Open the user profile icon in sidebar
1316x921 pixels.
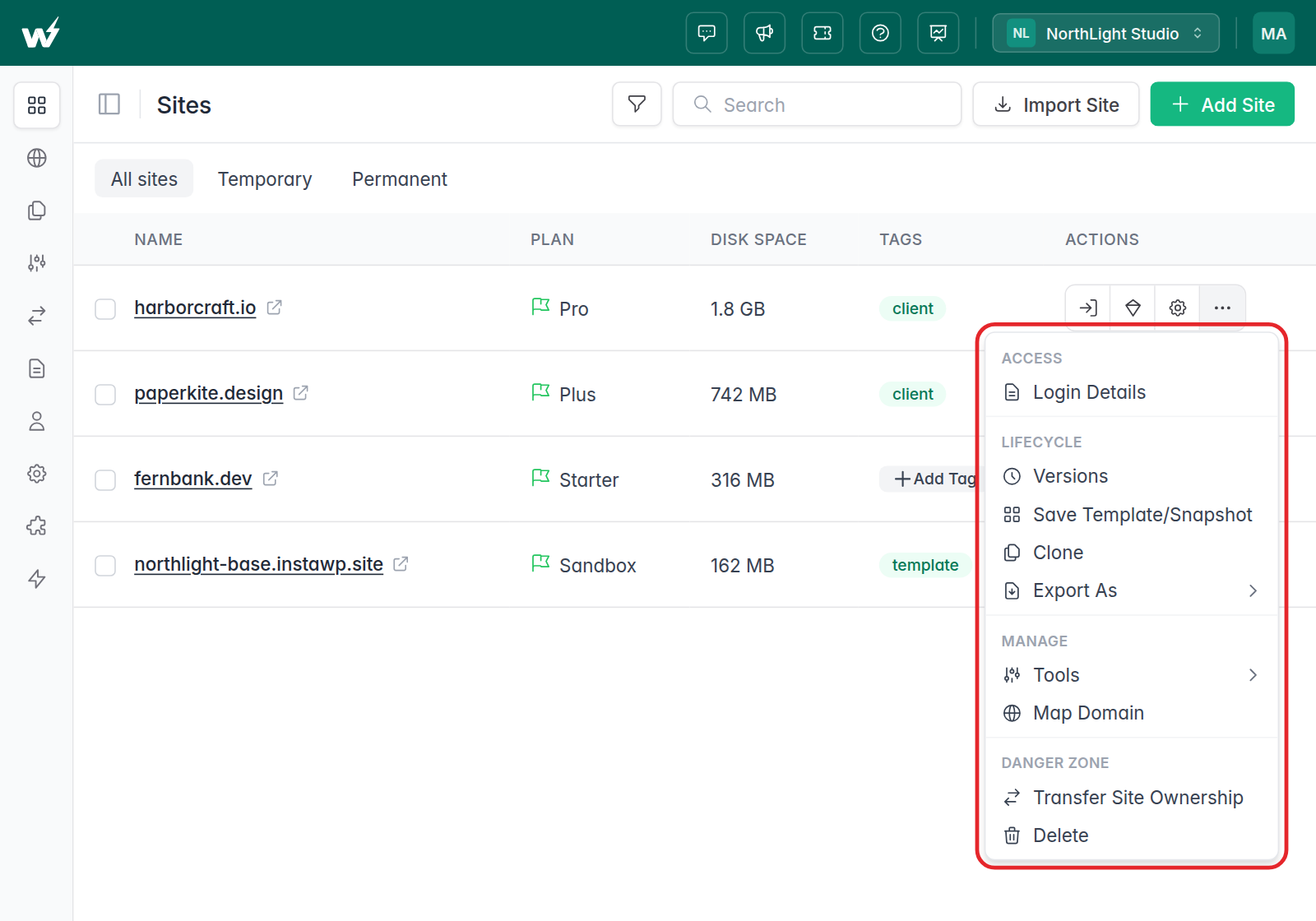[37, 421]
